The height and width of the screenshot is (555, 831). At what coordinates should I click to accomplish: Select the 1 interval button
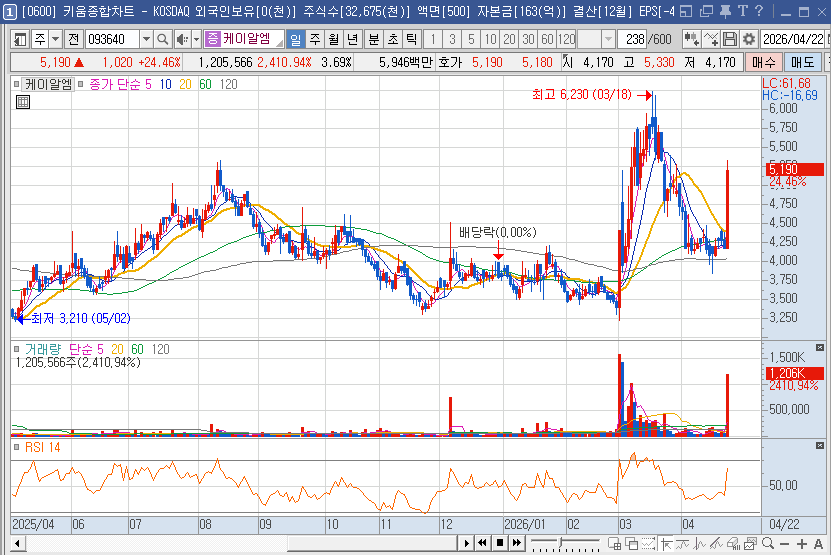click(x=433, y=39)
